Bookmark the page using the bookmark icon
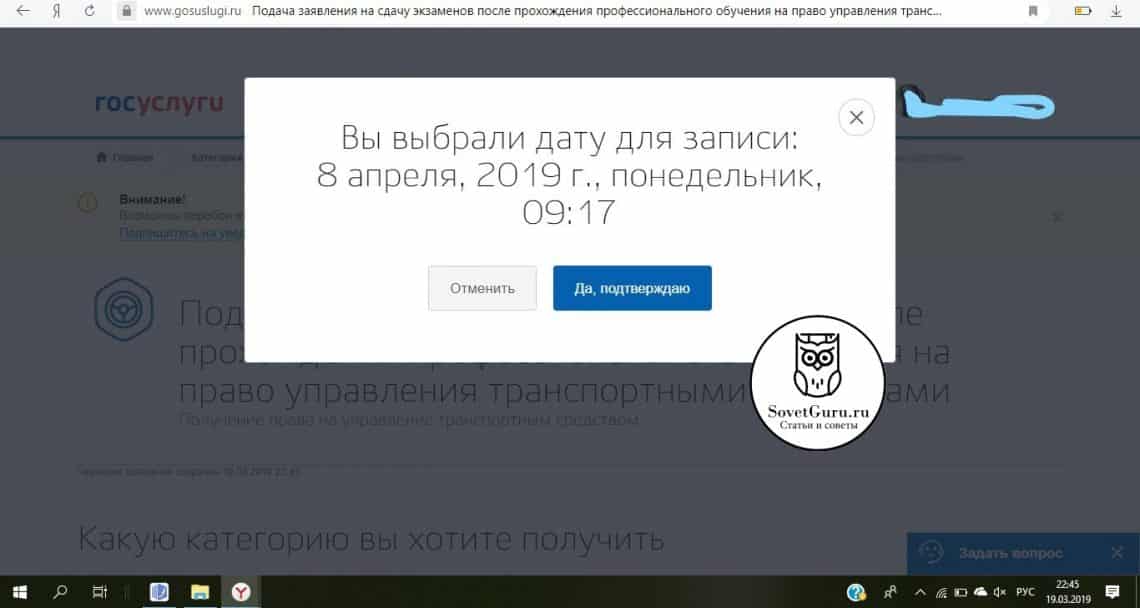1140x608 pixels. point(1032,12)
